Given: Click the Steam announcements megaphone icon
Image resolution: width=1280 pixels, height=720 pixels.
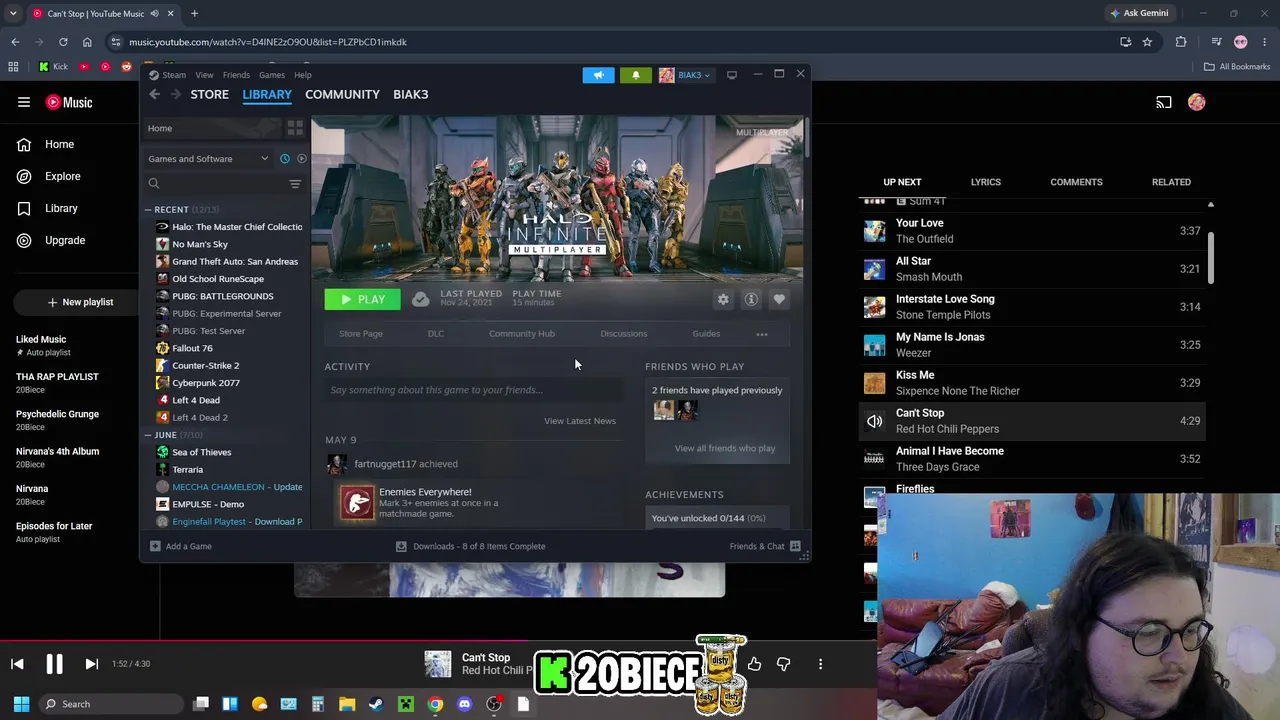Looking at the screenshot, I should click(x=598, y=75).
